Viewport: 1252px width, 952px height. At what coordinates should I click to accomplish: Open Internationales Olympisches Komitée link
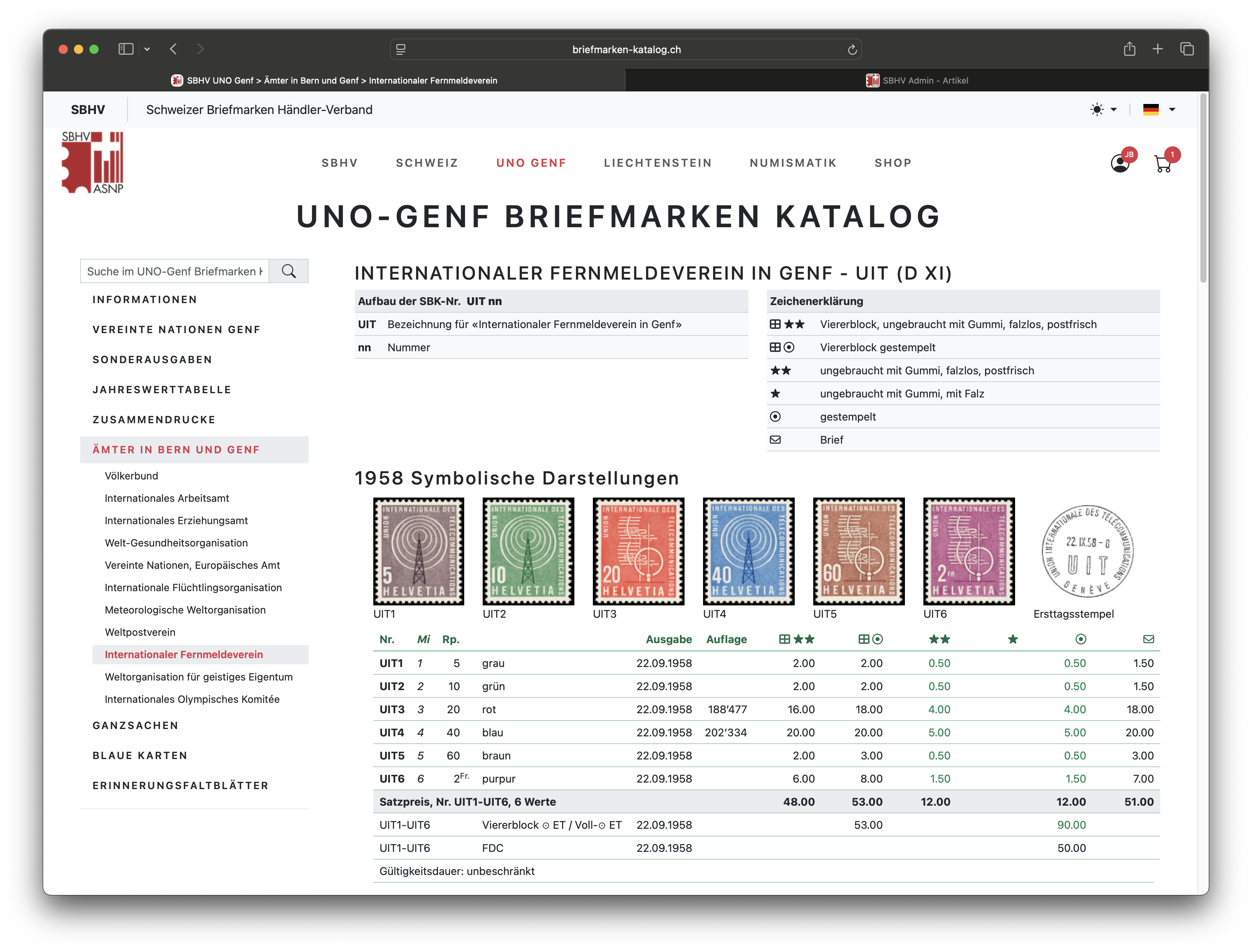[x=192, y=699]
